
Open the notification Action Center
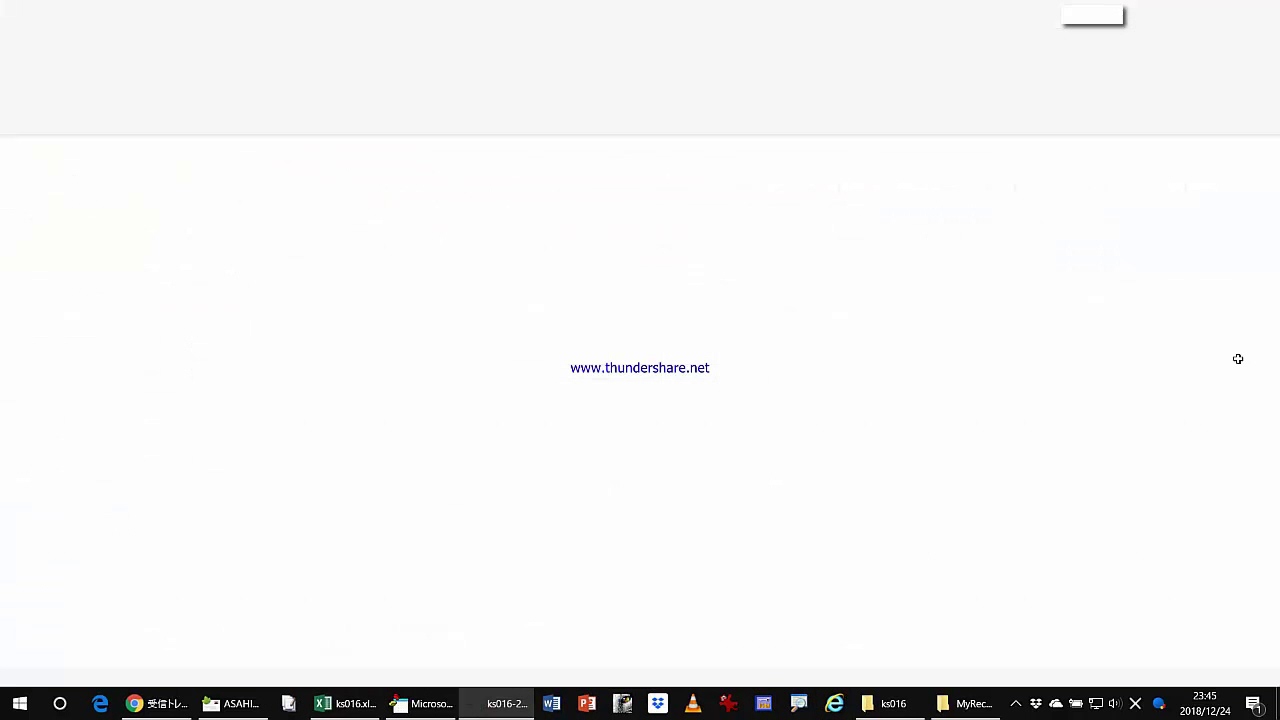[1253, 704]
